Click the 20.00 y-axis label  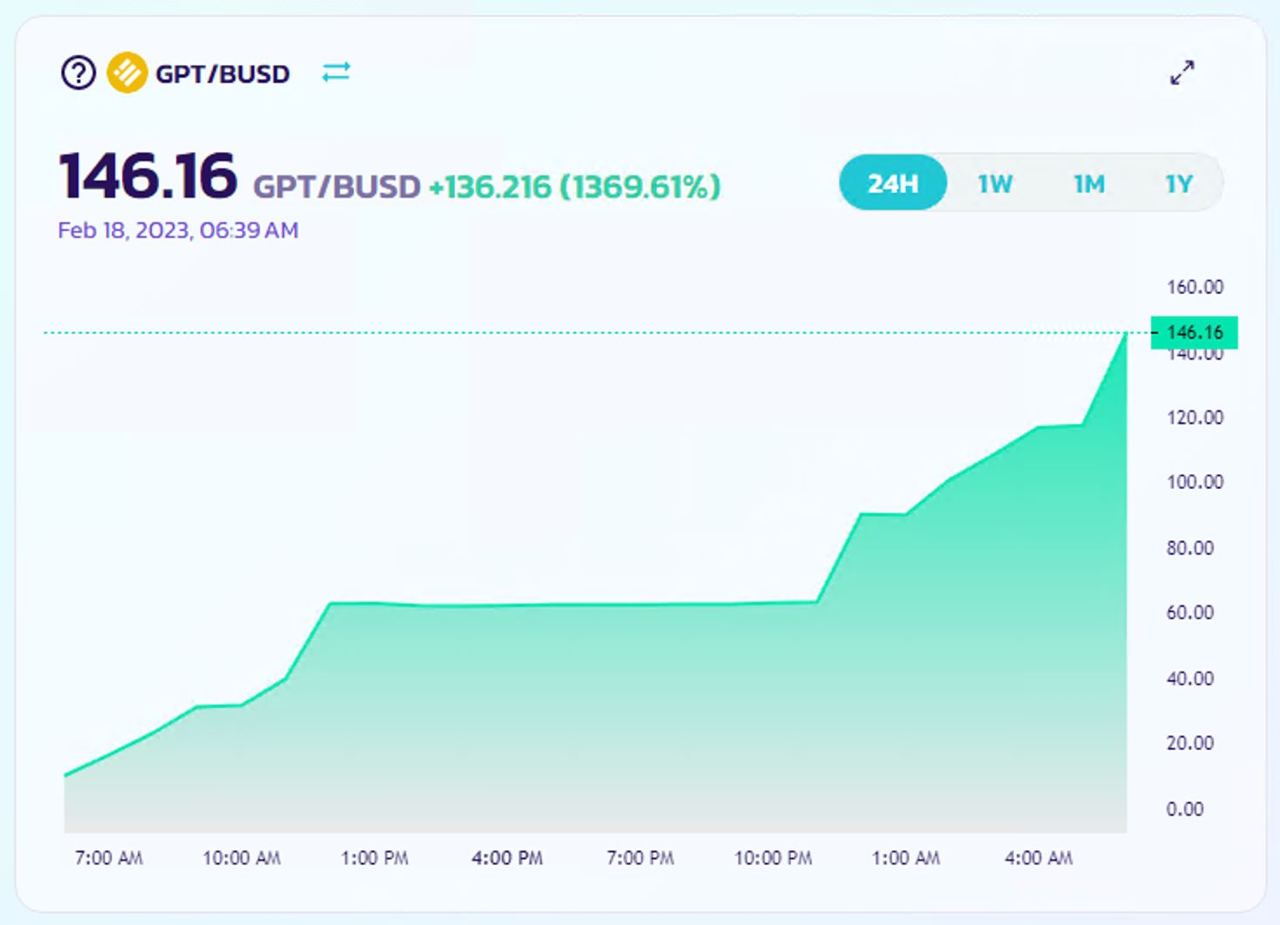point(1190,743)
